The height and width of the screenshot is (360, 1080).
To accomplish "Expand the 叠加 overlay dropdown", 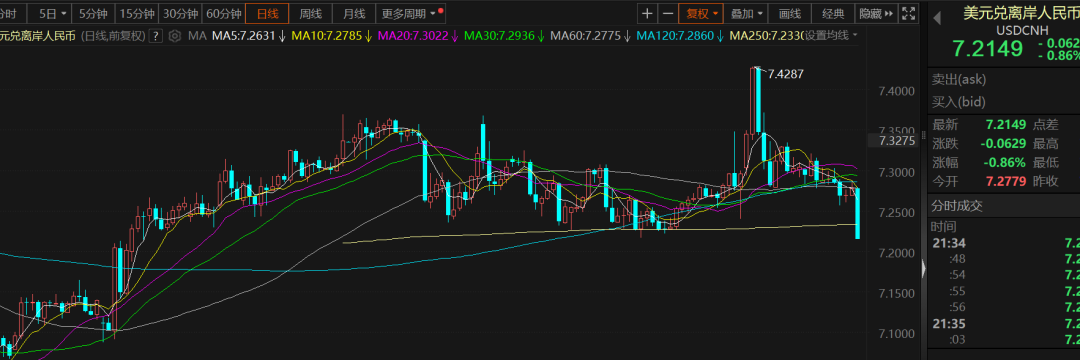I will [746, 13].
